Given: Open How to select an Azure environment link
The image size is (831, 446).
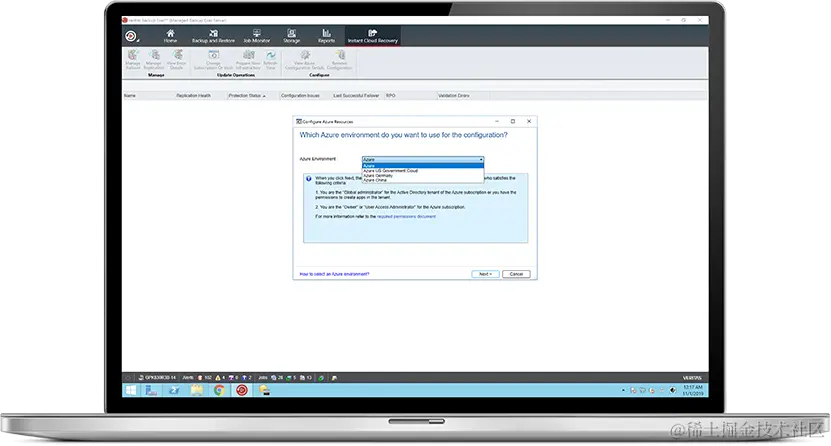Looking at the screenshot, I should point(334,274).
